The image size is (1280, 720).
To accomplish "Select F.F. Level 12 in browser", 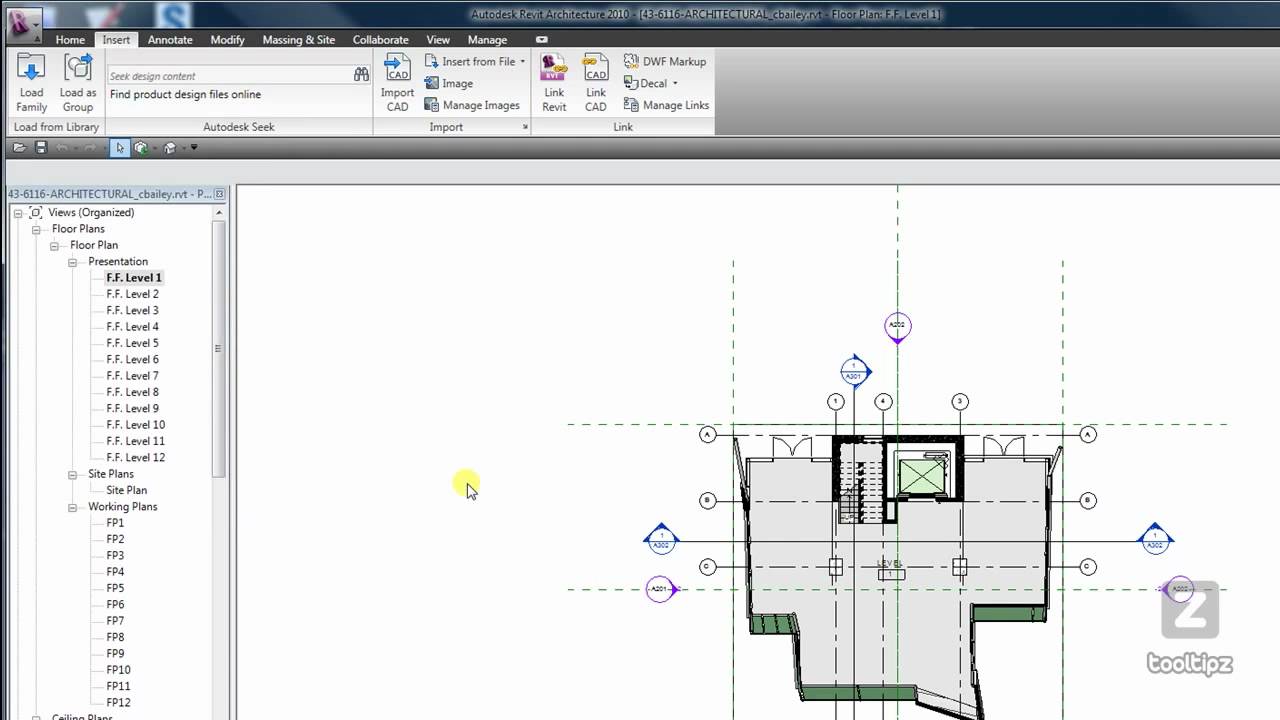I will coord(135,457).
